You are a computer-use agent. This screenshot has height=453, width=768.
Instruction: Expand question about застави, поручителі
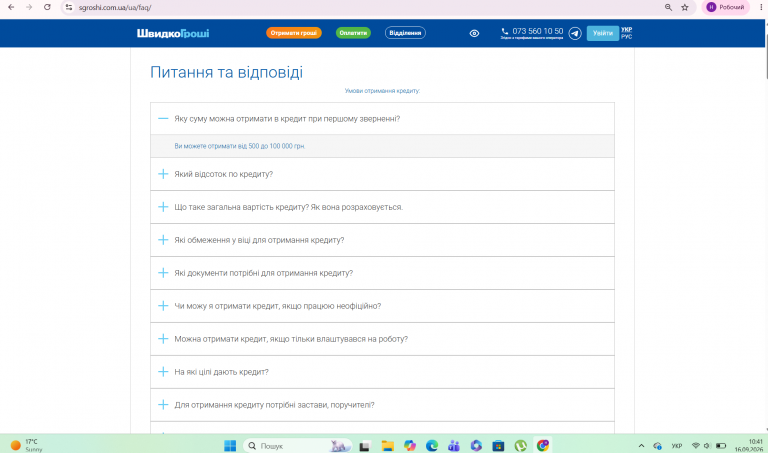(382, 405)
